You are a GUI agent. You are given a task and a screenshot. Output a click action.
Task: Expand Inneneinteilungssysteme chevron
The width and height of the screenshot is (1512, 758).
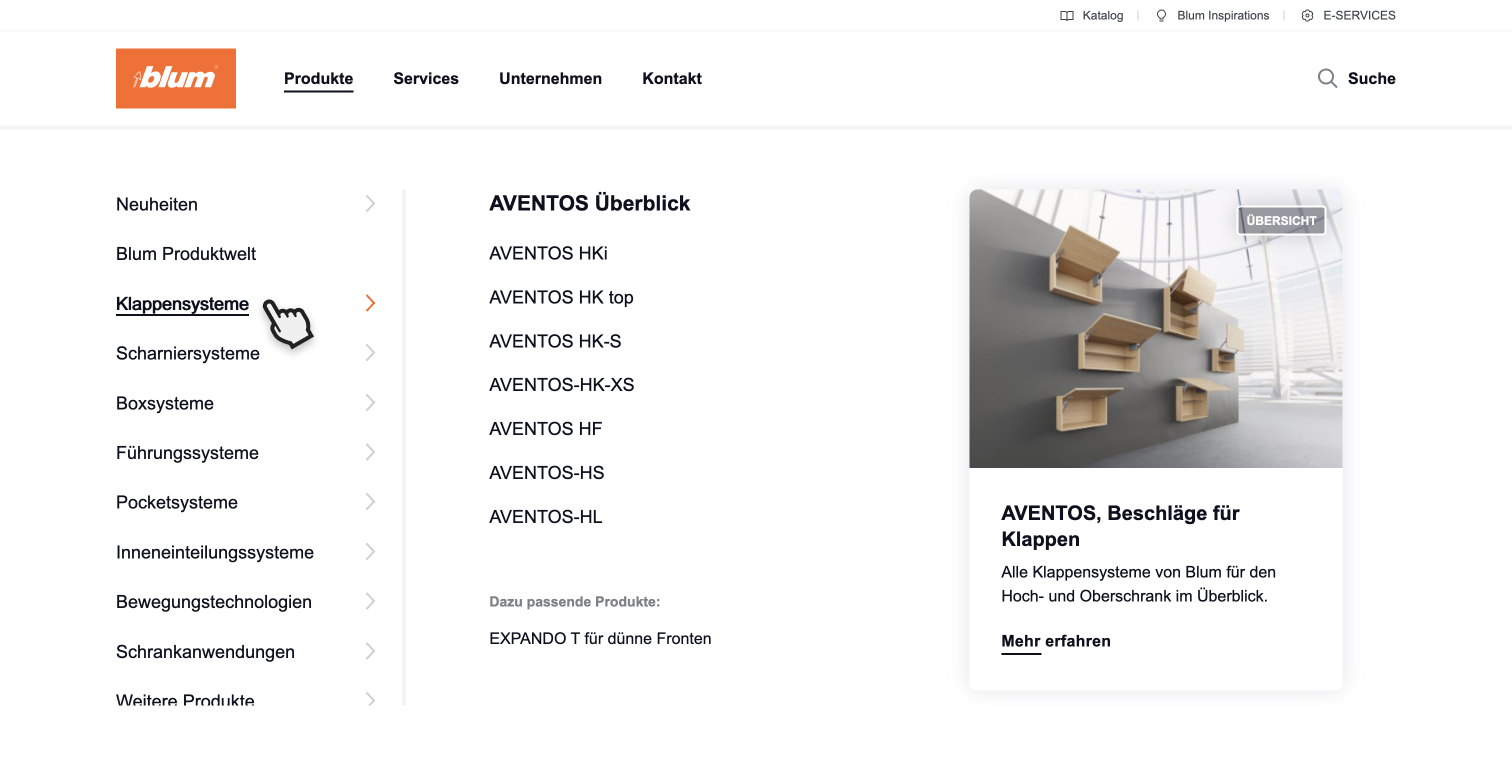tap(370, 552)
